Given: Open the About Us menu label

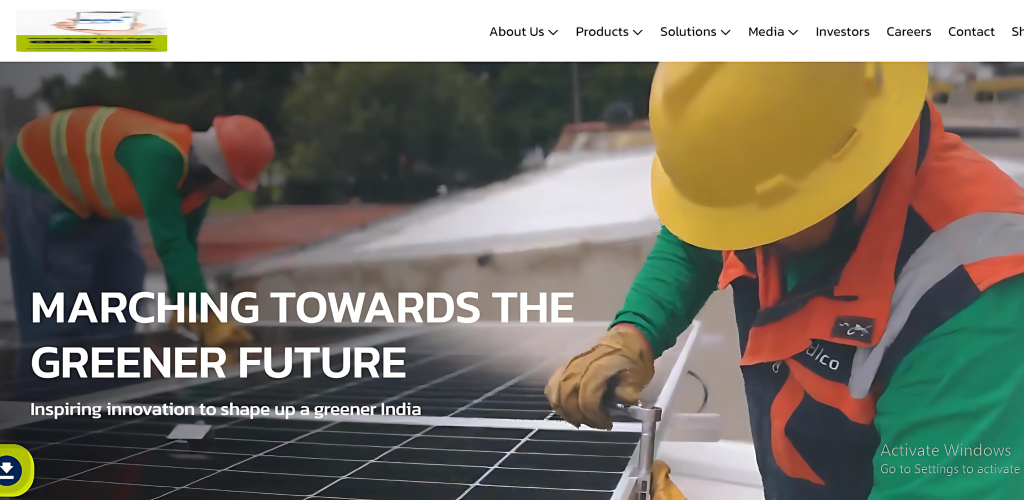Looking at the screenshot, I should 517,31.
